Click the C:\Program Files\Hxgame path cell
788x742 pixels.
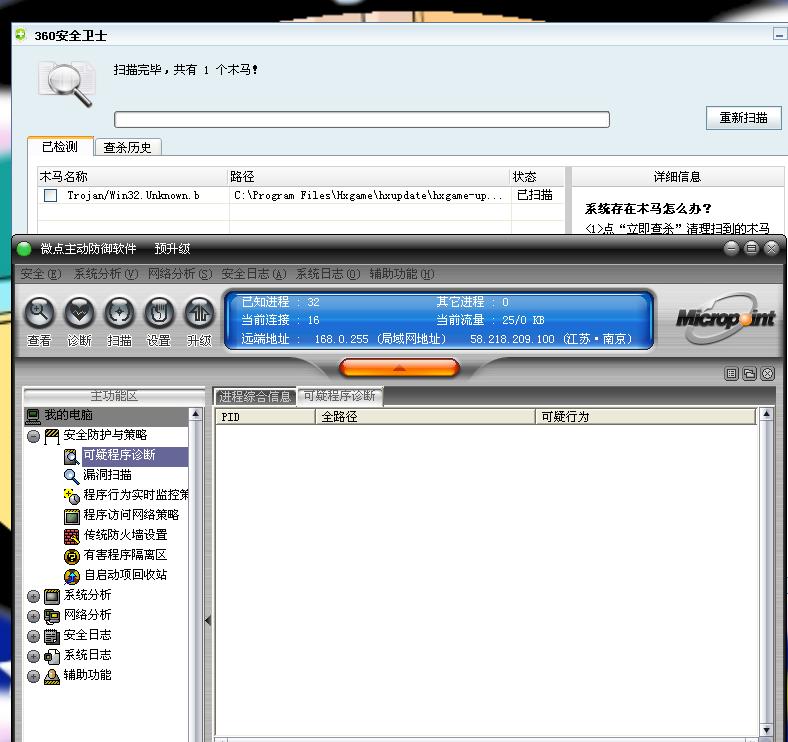[x=369, y=196]
